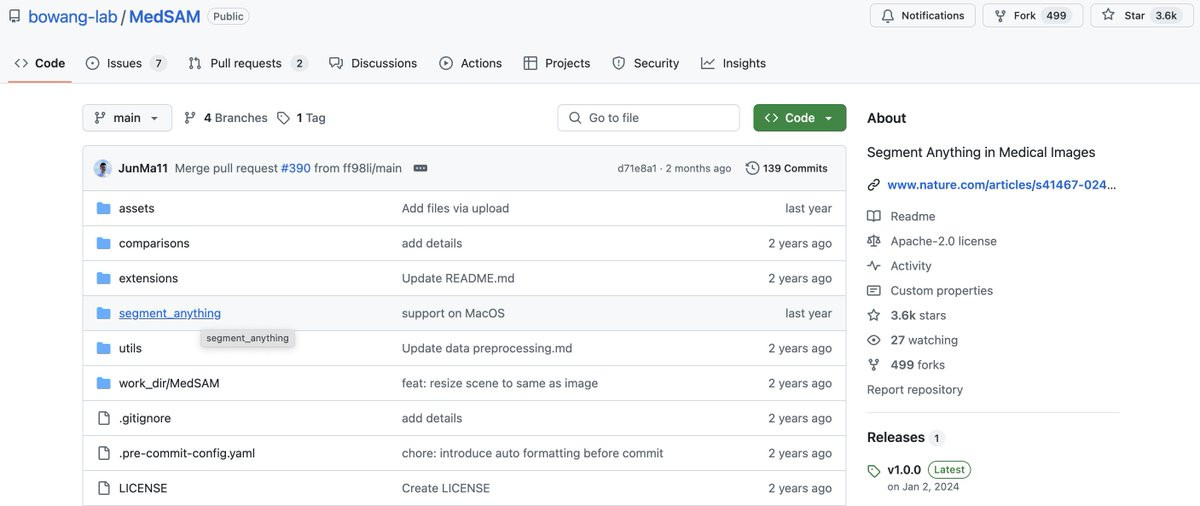Click the repository book icon beside bowang-lab

[14, 16]
